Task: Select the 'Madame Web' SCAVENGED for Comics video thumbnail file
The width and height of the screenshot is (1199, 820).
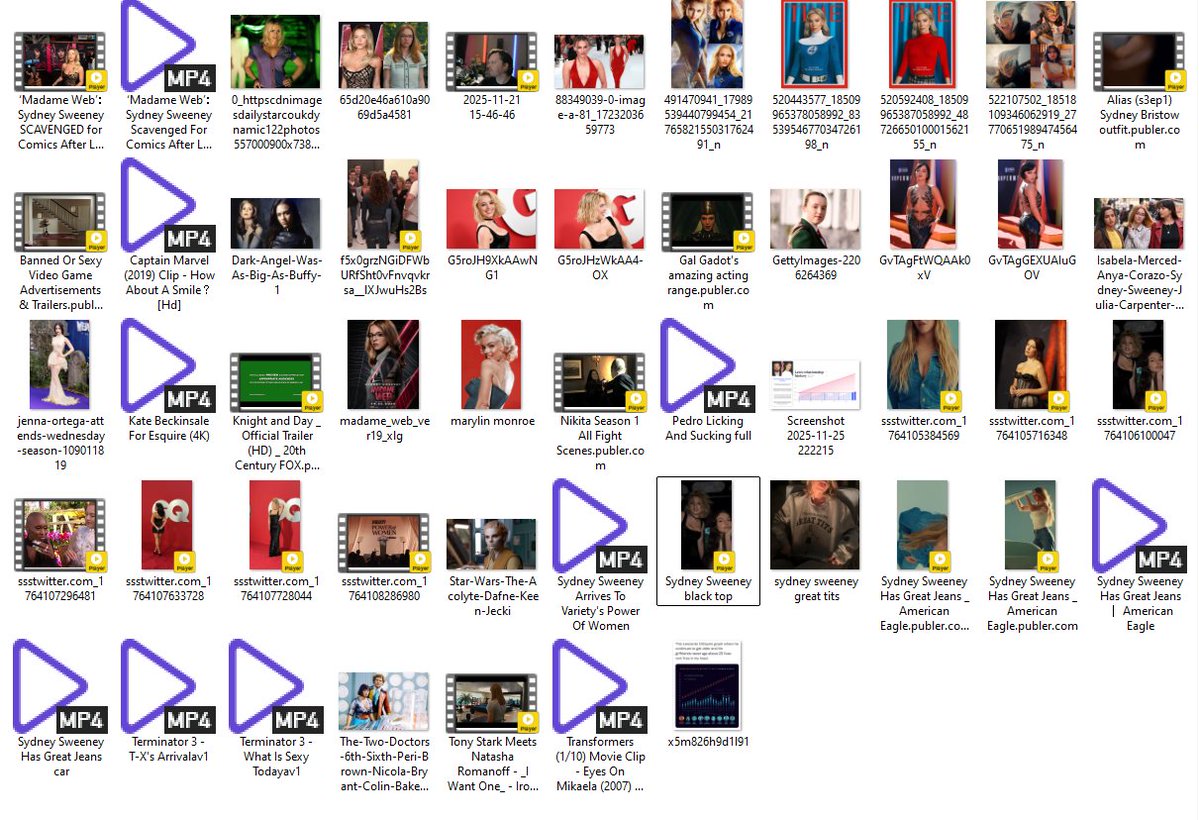Action: 60,62
